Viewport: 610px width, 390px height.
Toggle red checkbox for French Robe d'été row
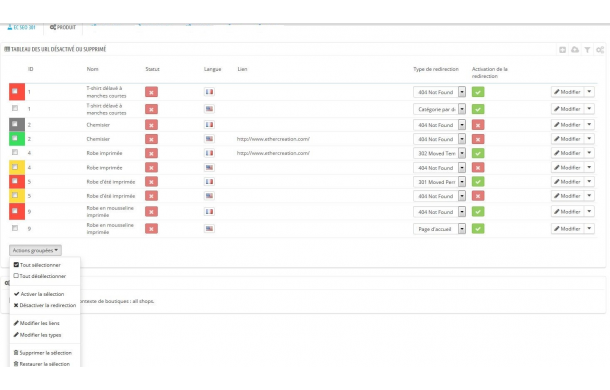(x=15, y=181)
